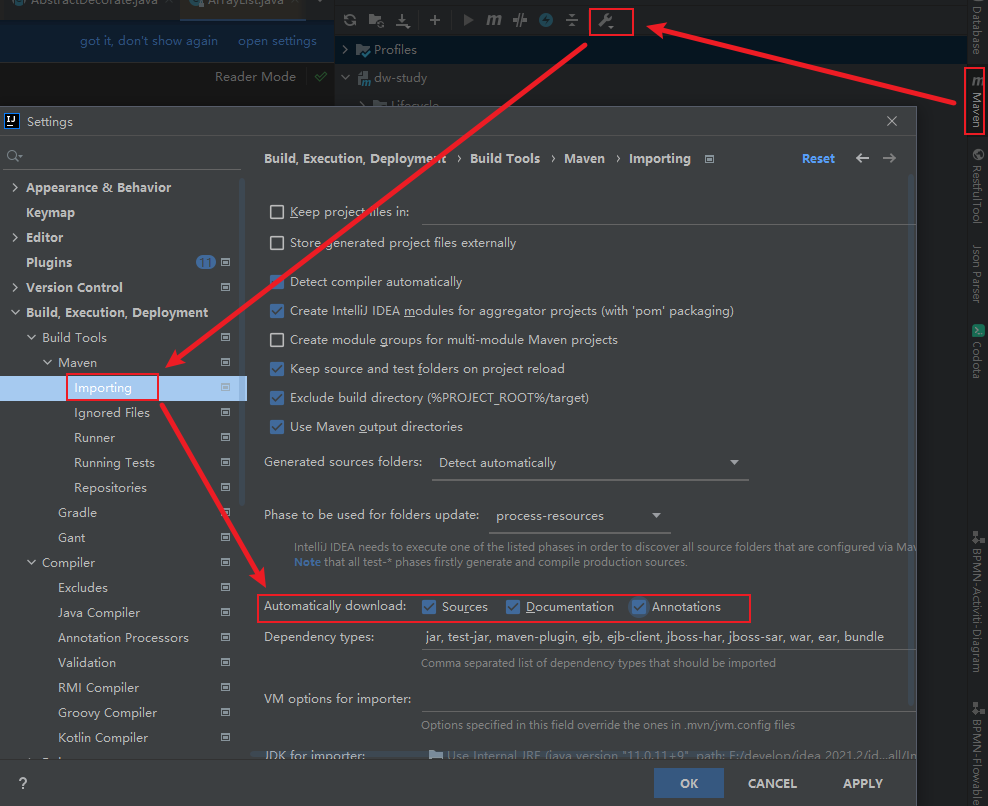
Task: Collapse the Compiler settings node
Action: [32, 562]
